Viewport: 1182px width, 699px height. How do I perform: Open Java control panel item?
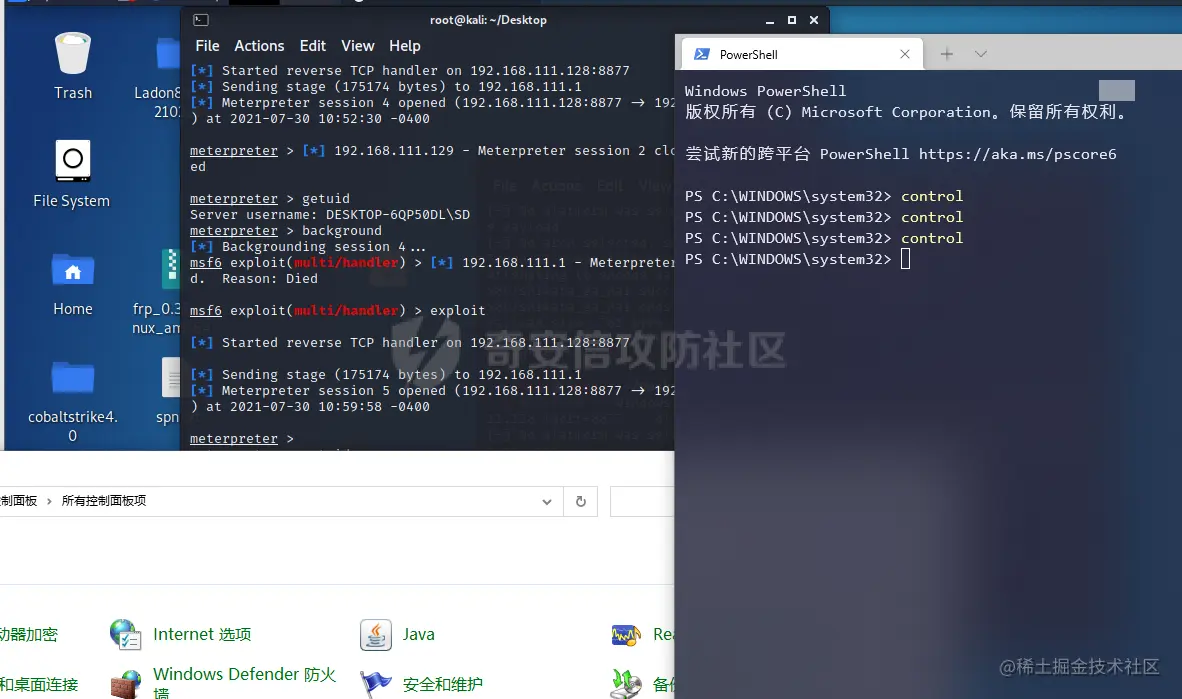click(x=418, y=634)
